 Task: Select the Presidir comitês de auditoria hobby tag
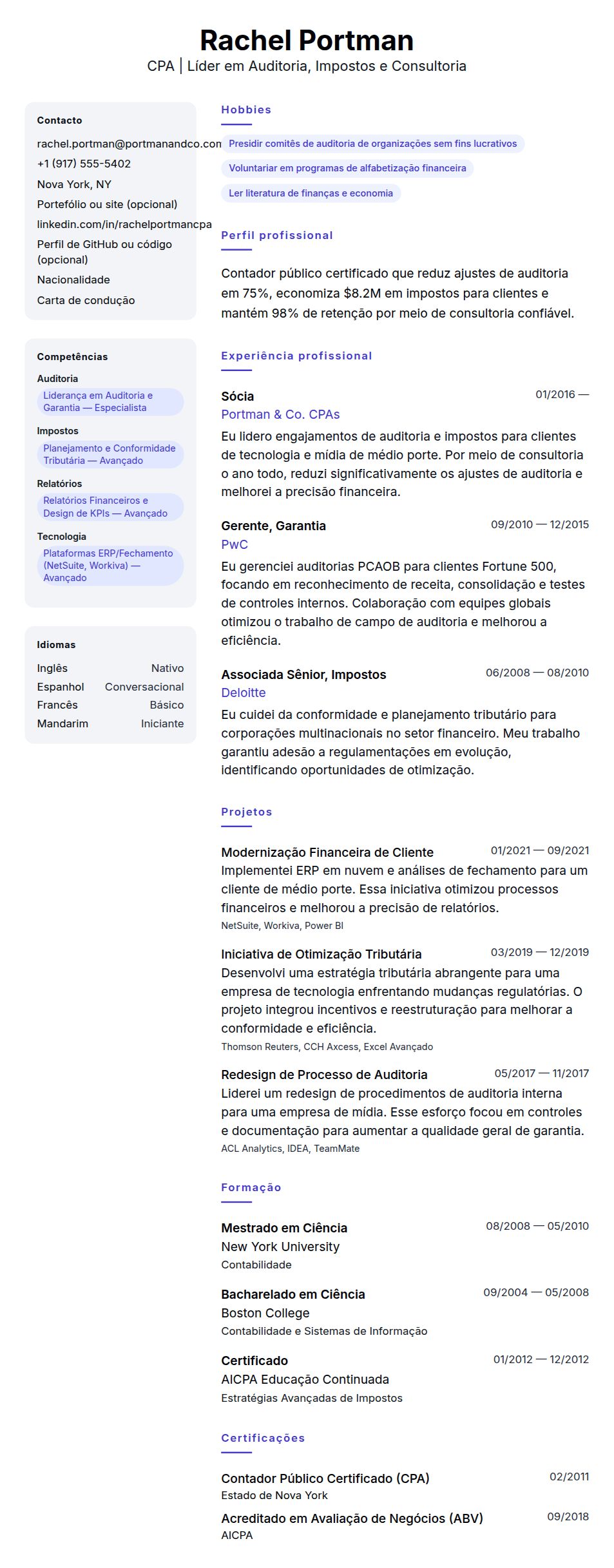[x=372, y=144]
